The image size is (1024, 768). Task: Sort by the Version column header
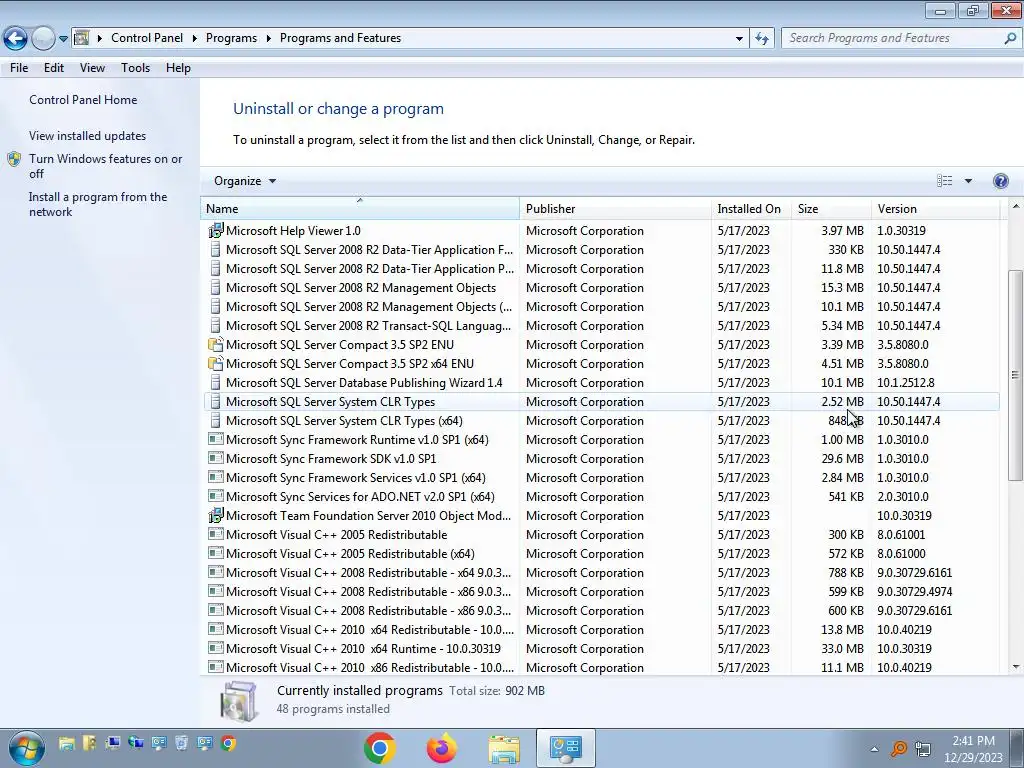point(936,209)
